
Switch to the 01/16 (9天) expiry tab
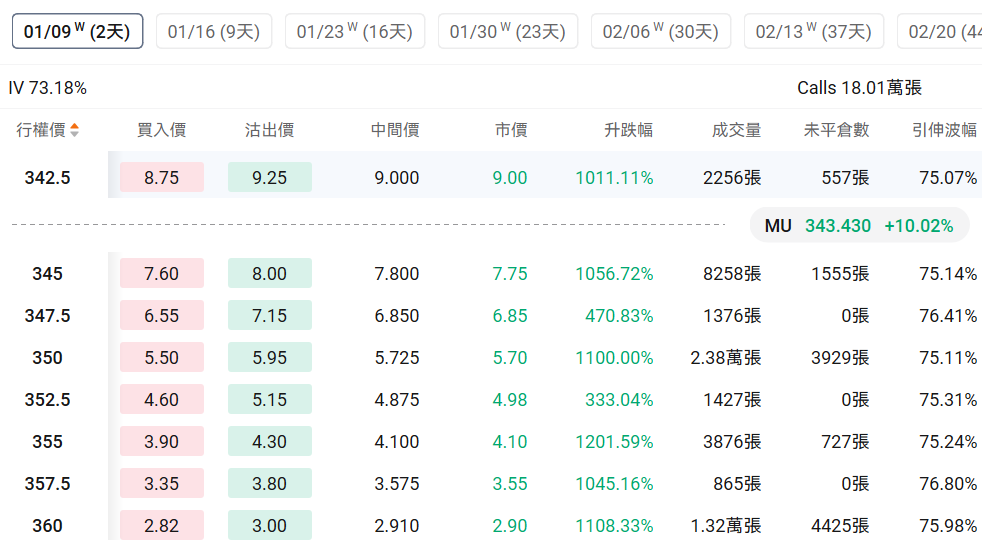pos(214,32)
